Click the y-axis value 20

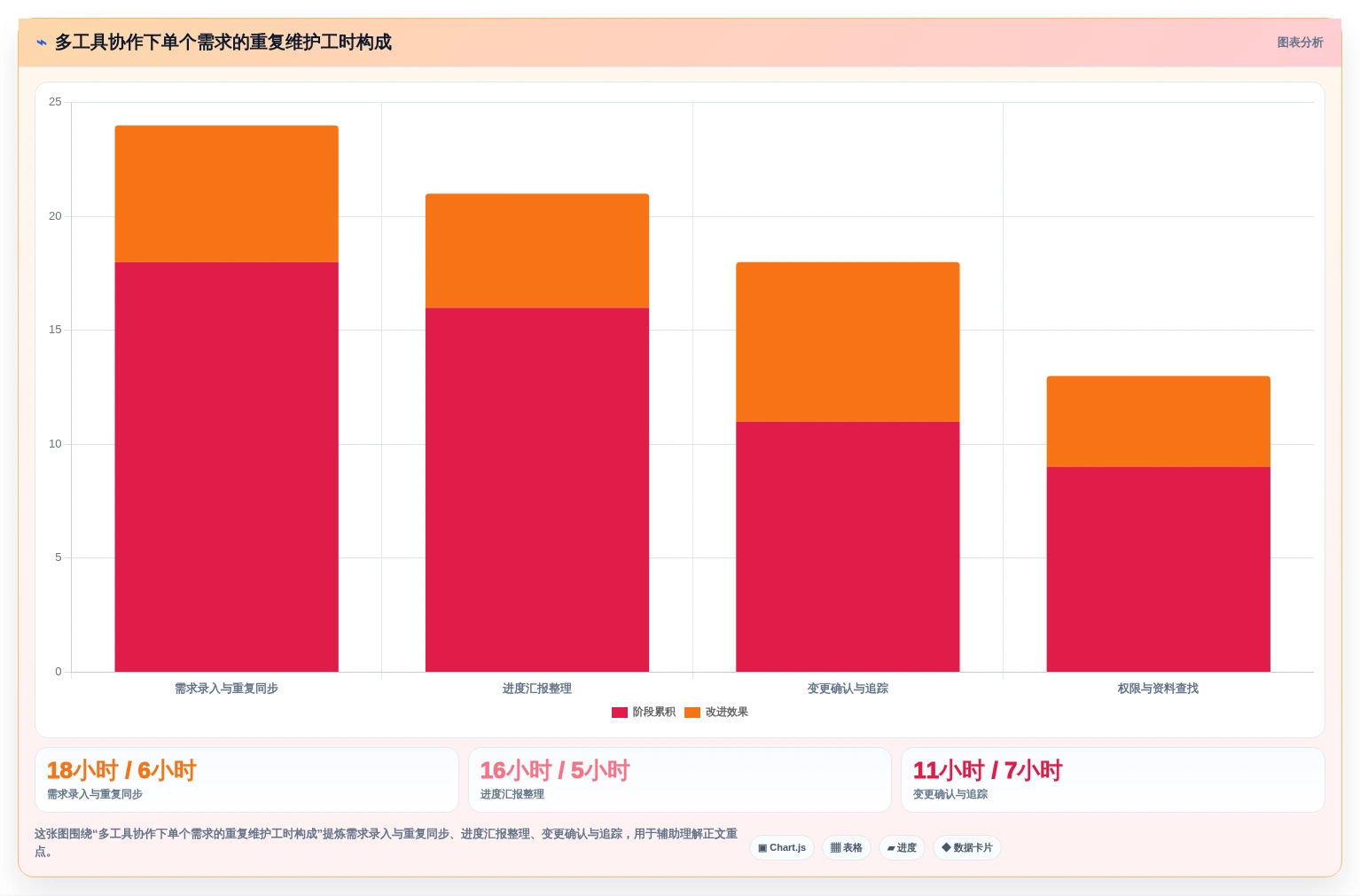56,216
